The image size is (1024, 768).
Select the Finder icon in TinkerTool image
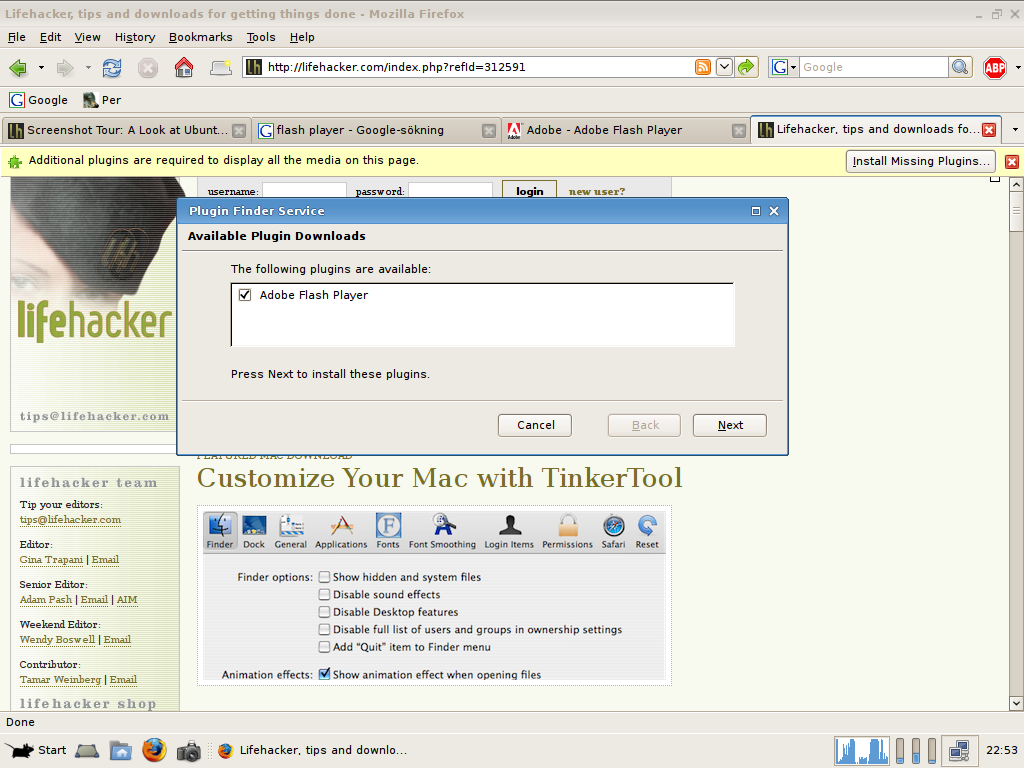pos(219,531)
